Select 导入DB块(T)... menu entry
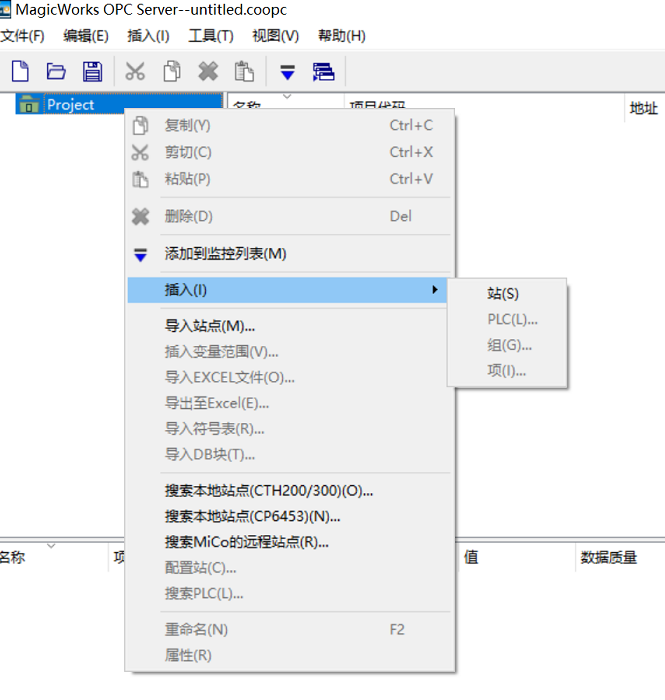The height and width of the screenshot is (700, 665). pos(289,455)
